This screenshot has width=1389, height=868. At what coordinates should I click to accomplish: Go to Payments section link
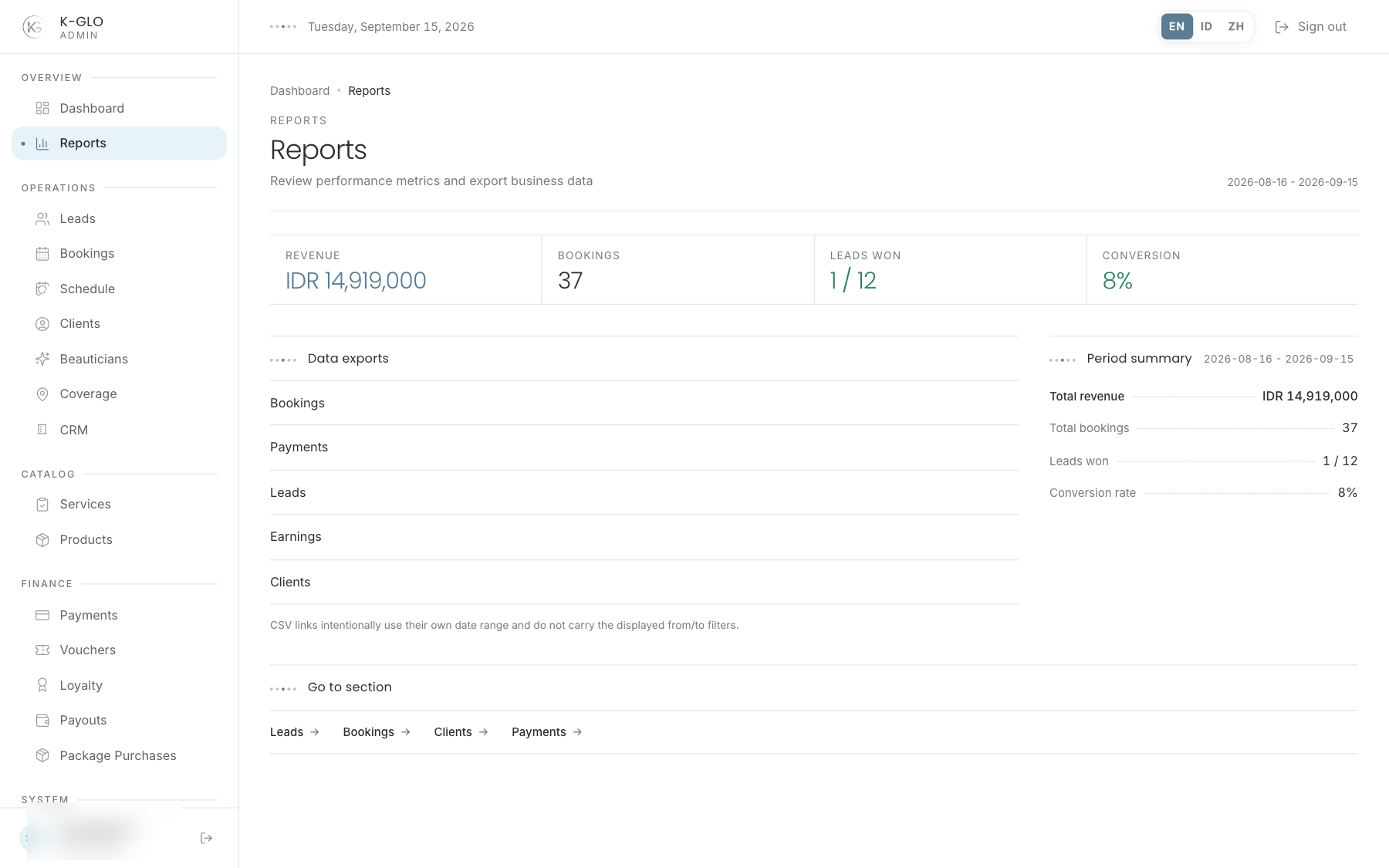[547, 732]
